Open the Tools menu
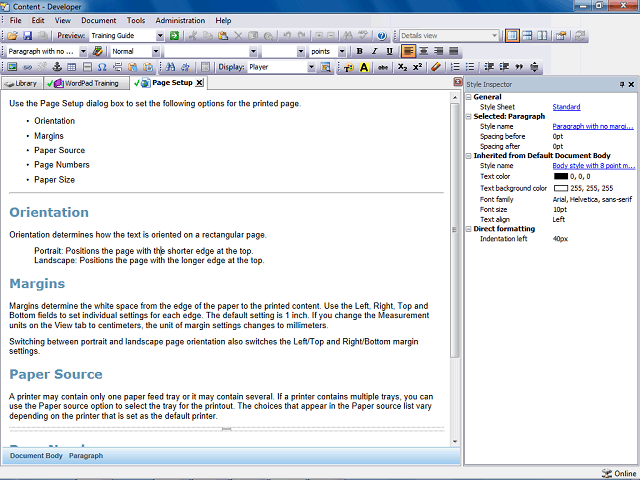This screenshot has height=480, width=640. point(136,20)
